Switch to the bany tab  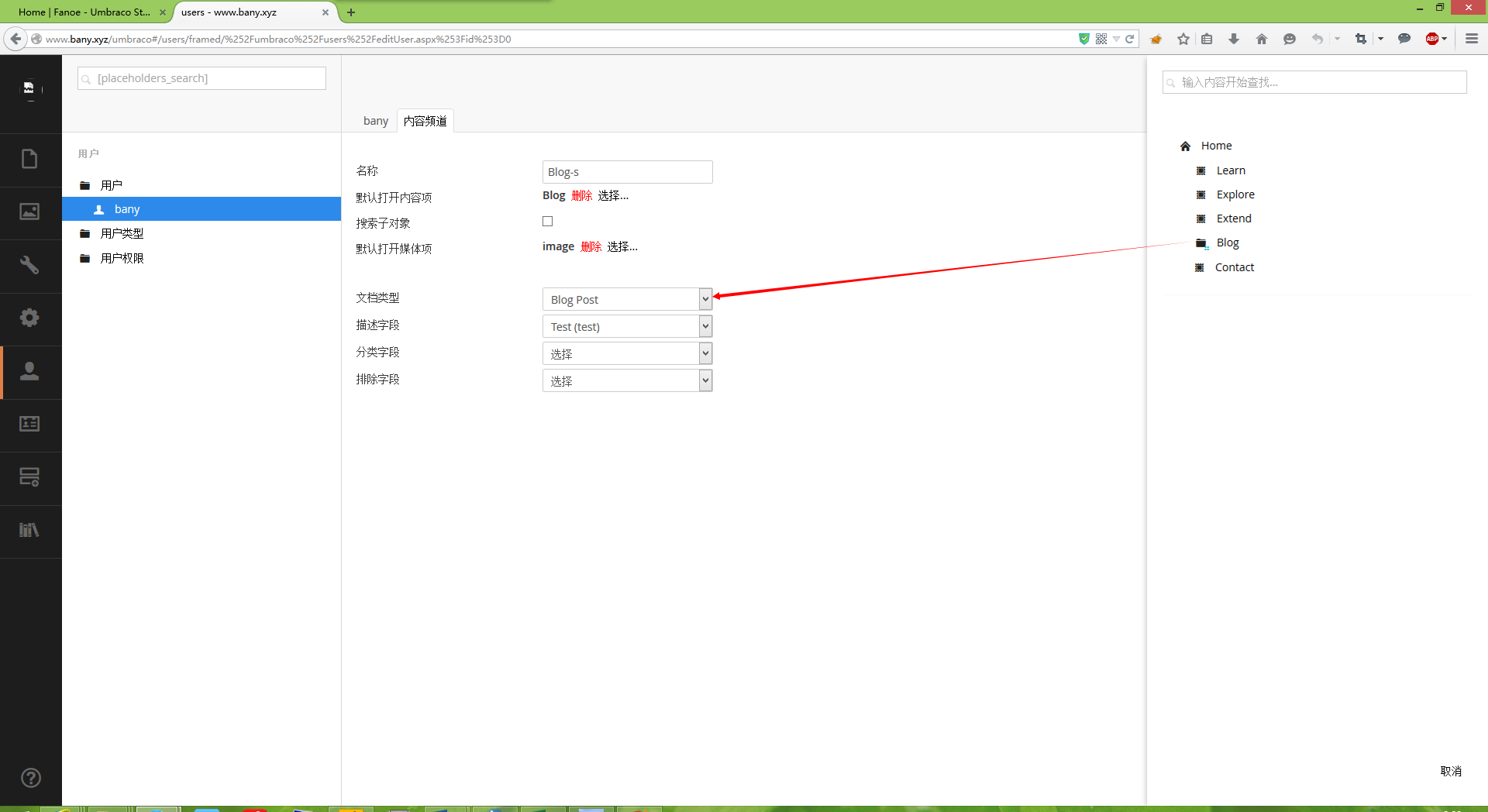(376, 121)
